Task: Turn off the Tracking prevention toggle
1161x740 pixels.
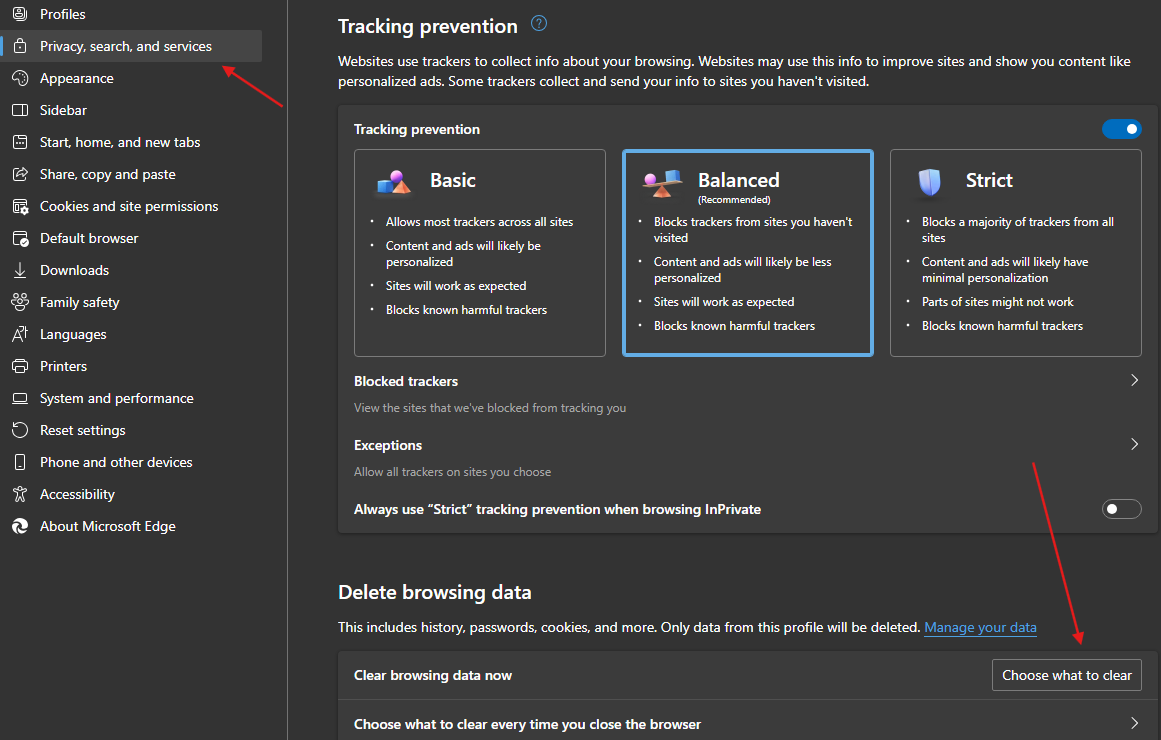Action: pyautogui.click(x=1121, y=129)
